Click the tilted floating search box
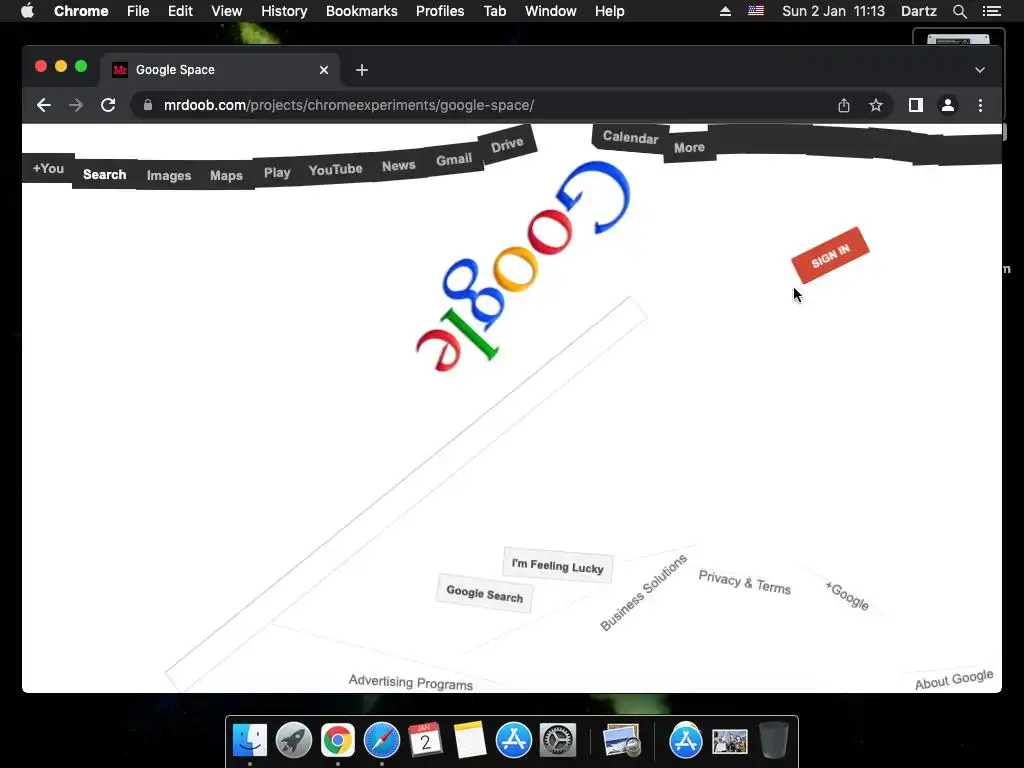 (x=406, y=494)
